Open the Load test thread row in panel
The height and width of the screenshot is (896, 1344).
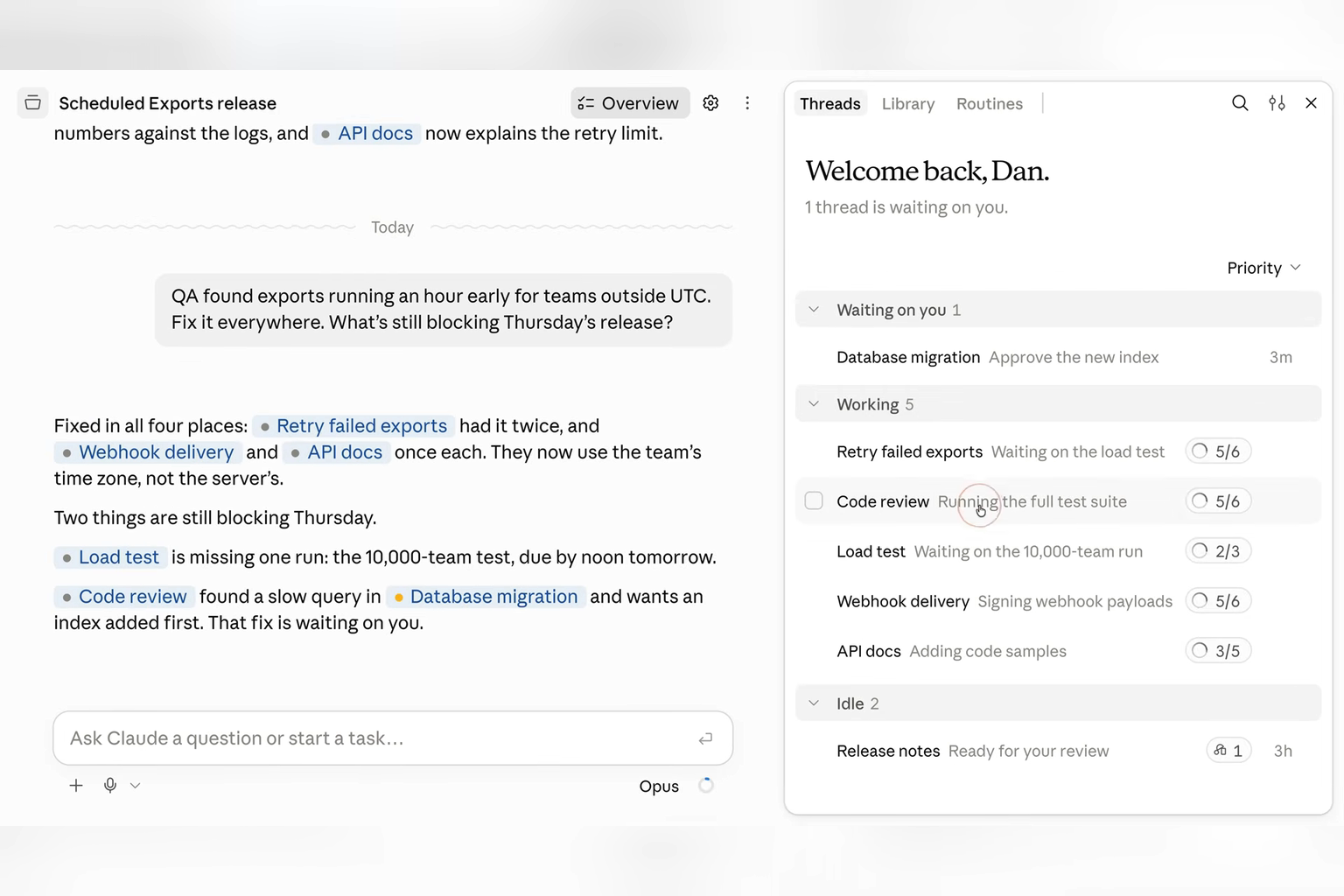1058,551
